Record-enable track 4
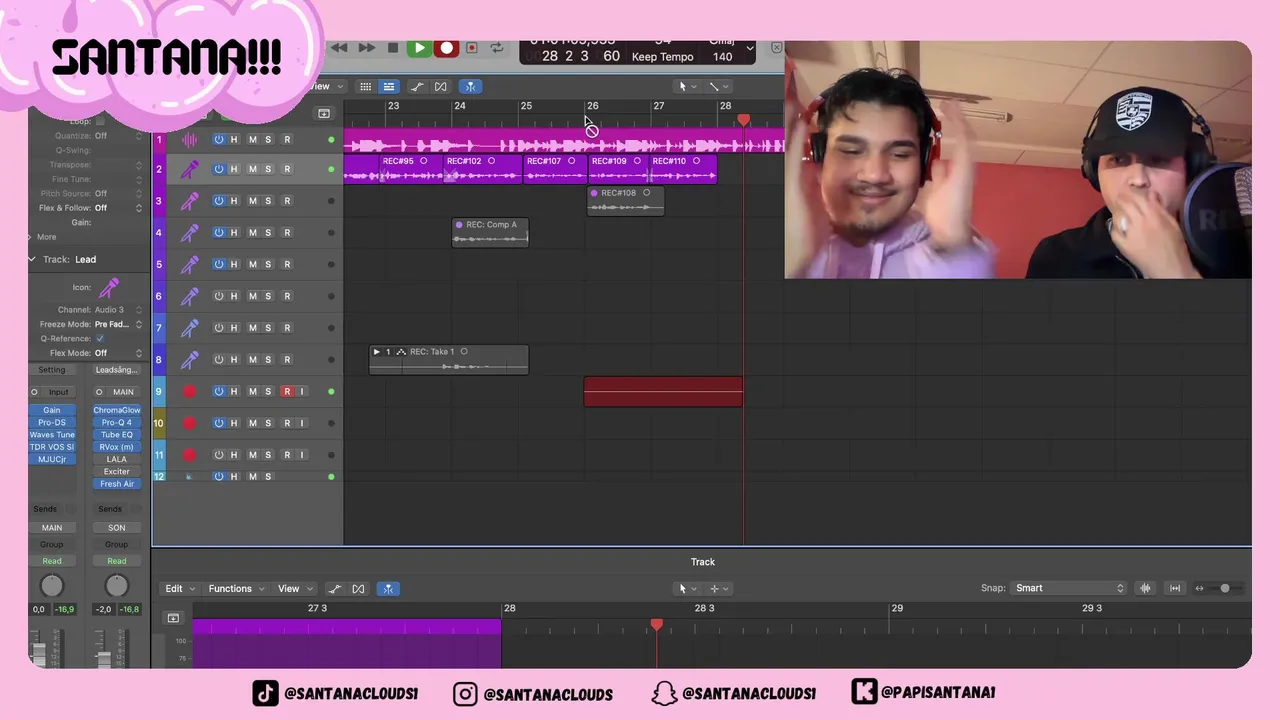Image resolution: width=1280 pixels, height=720 pixels. (287, 233)
